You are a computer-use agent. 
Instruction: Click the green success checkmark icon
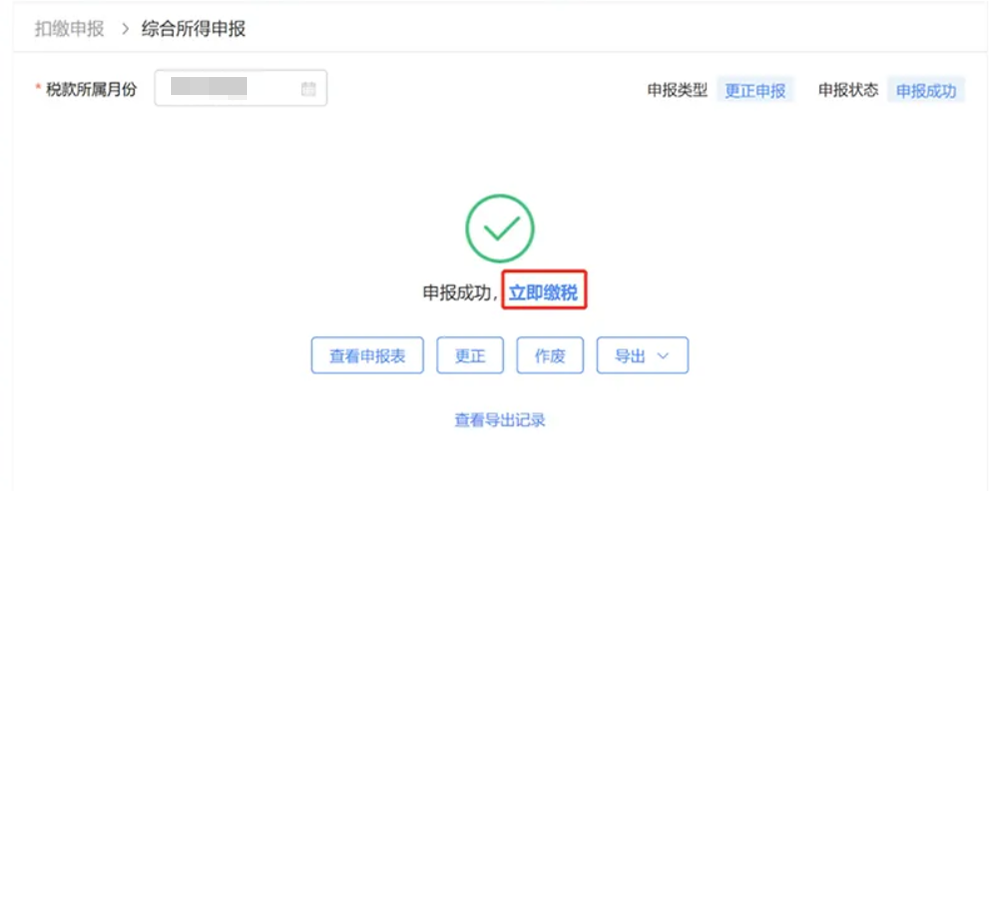pos(500,229)
